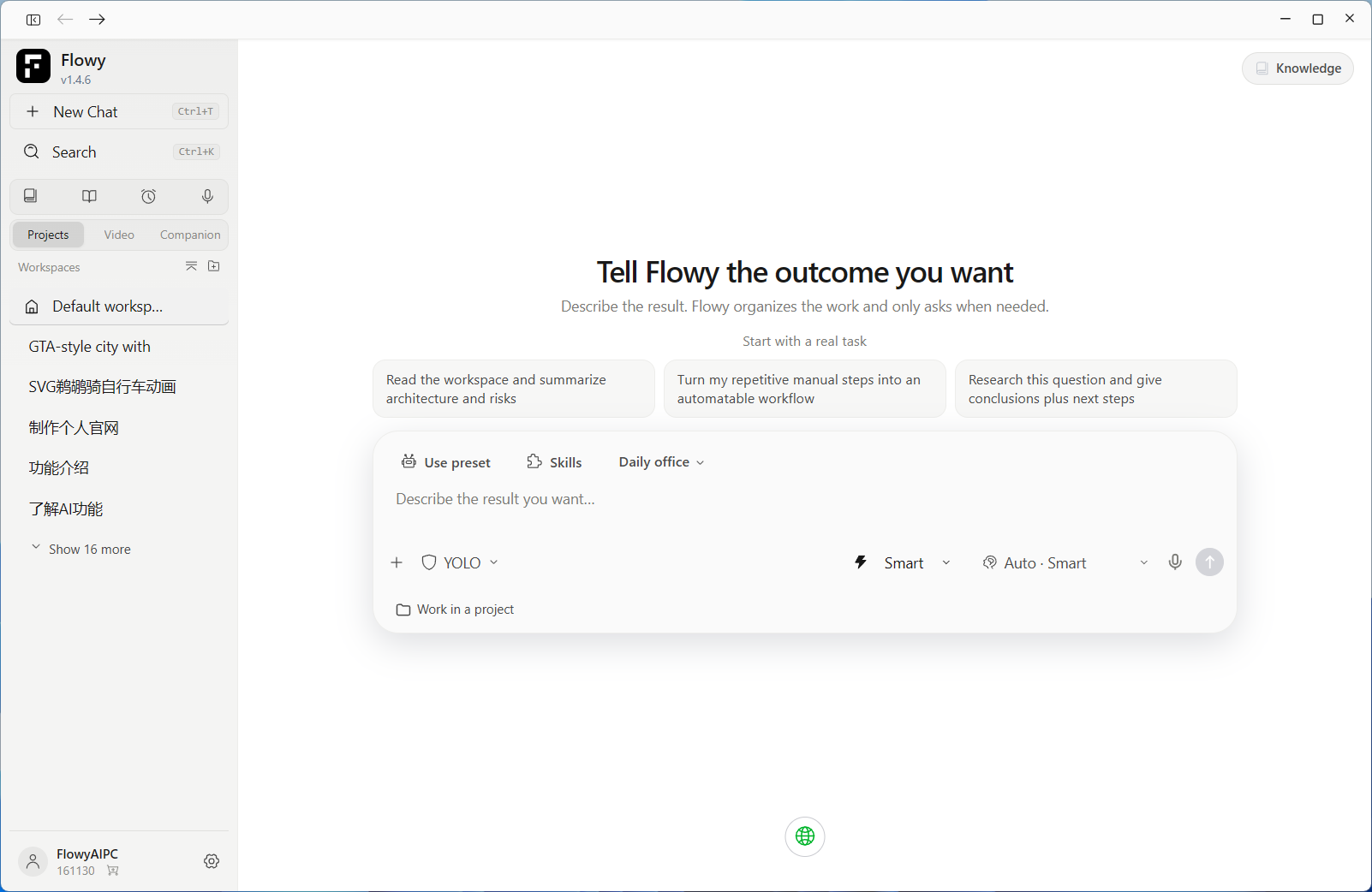Switch to the Companion tab
Viewport: 1372px width, 892px height.
click(190, 235)
